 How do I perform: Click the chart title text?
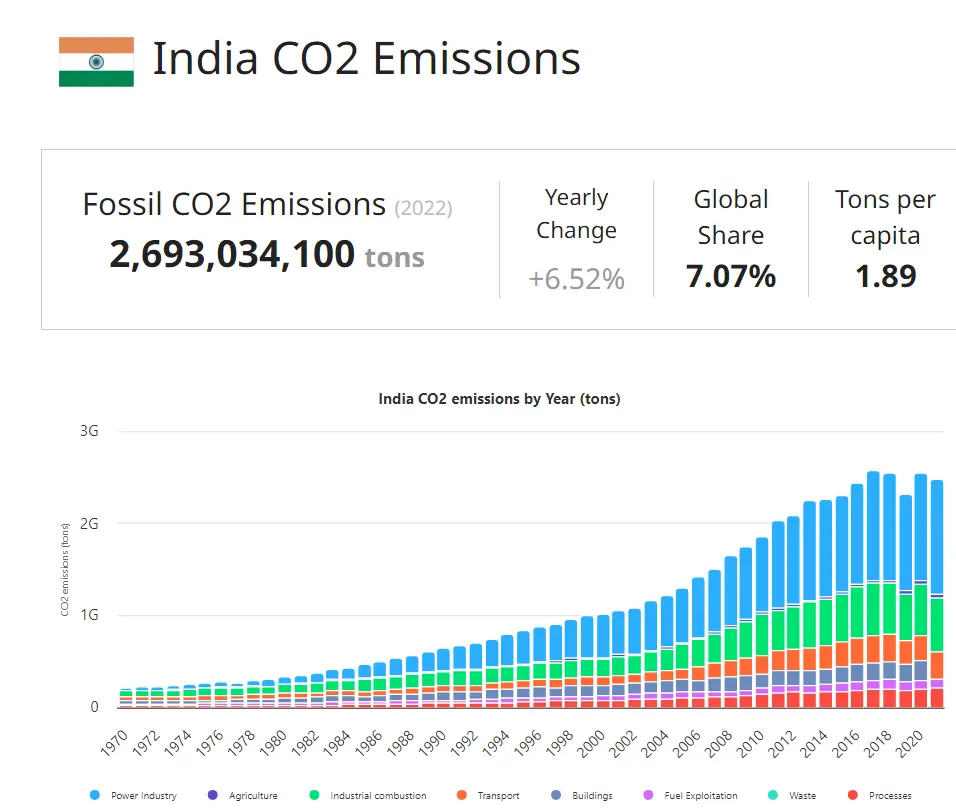pyautogui.click(x=499, y=399)
